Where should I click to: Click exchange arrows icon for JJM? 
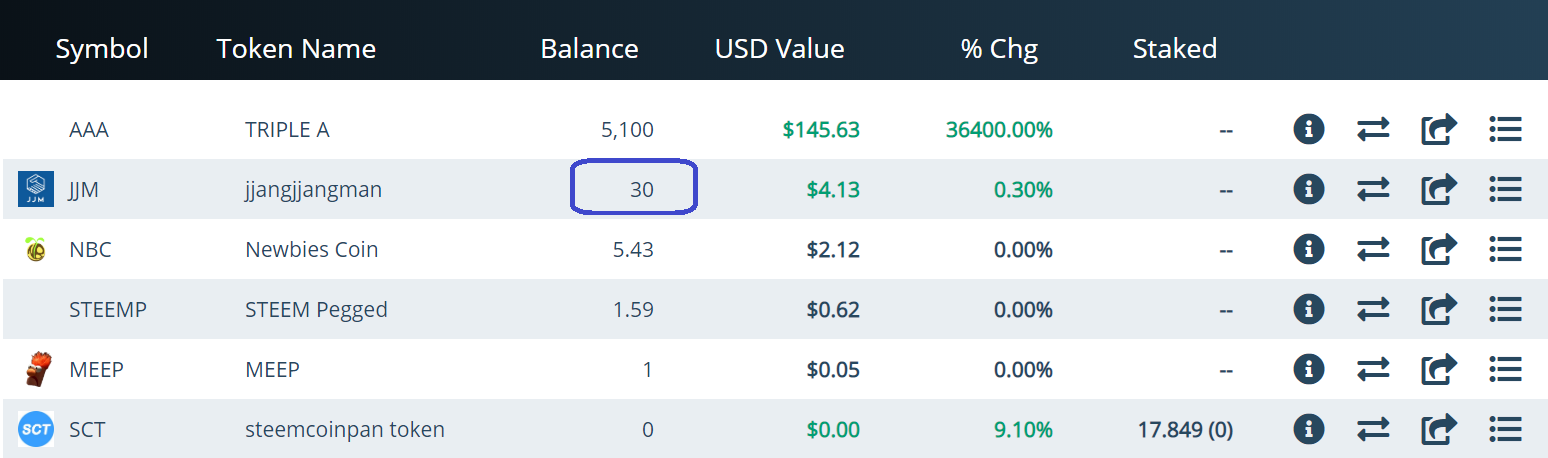click(1373, 189)
